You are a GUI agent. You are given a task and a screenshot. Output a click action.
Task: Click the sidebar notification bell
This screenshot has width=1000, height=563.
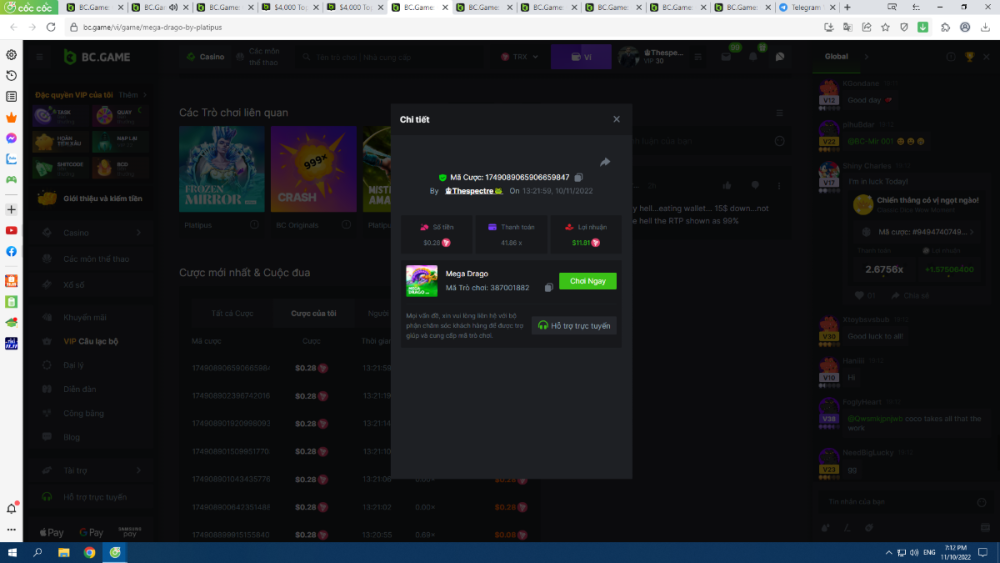[11, 509]
